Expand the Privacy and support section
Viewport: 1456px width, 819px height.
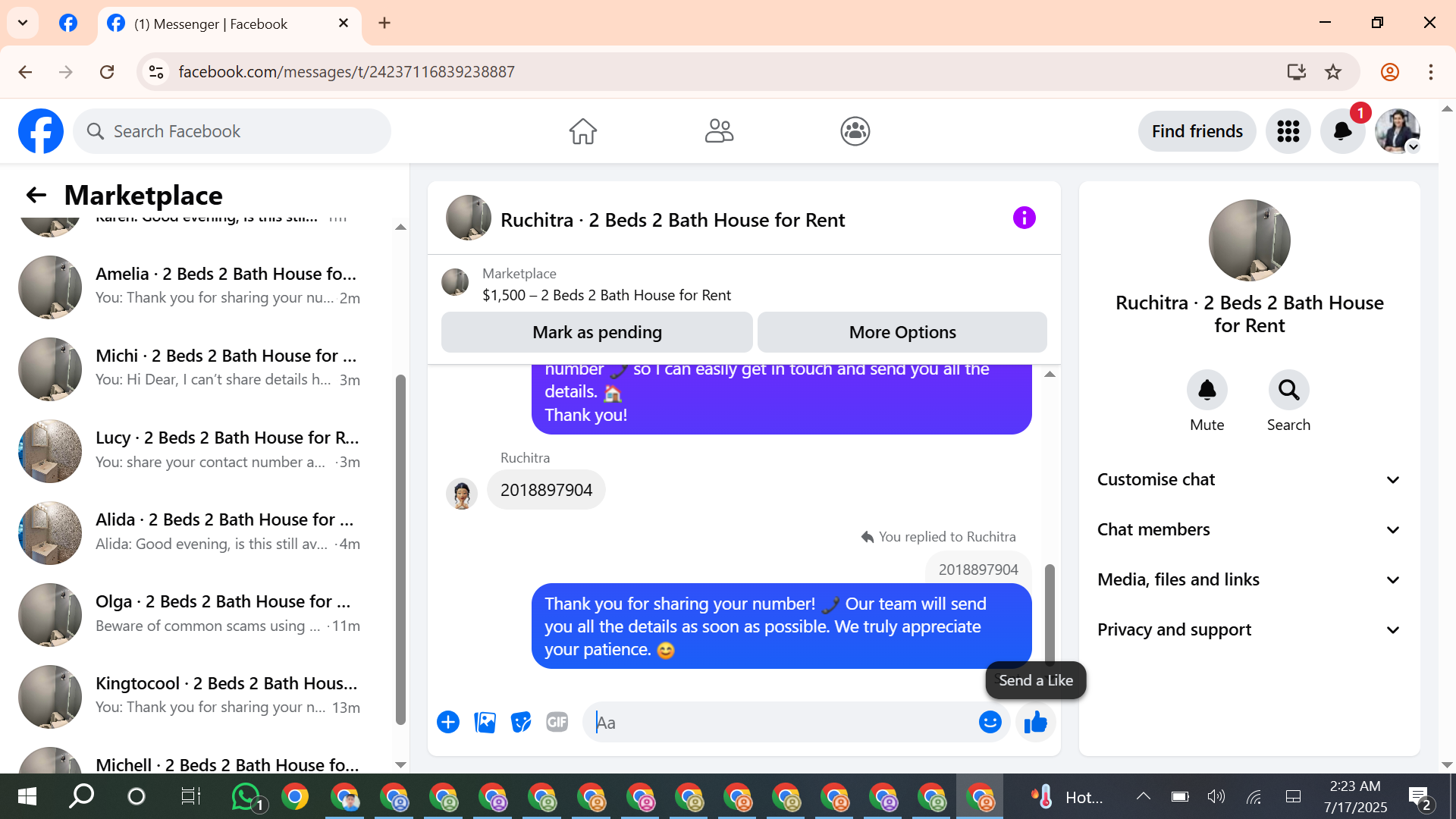(1249, 630)
